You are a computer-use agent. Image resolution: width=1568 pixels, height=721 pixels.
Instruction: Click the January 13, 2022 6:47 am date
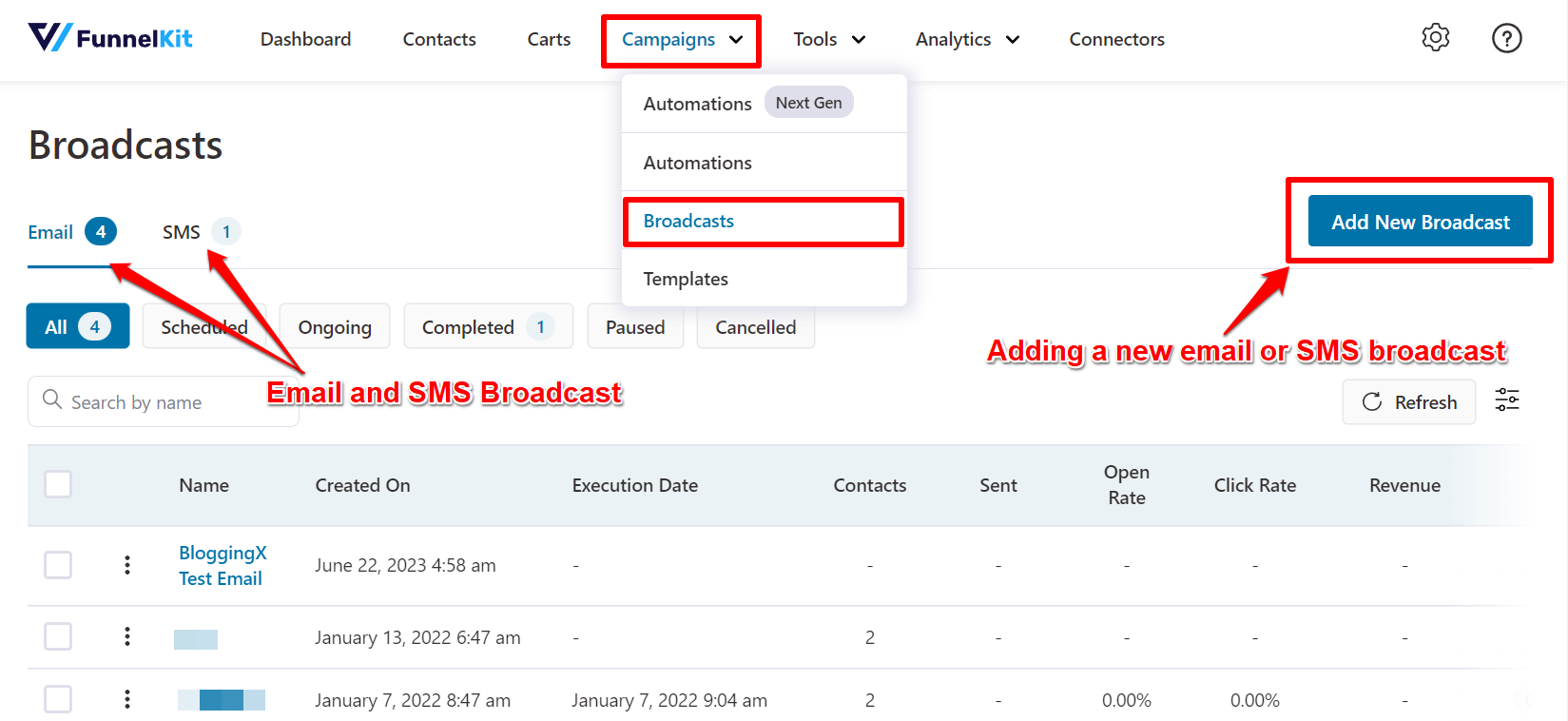(x=417, y=637)
